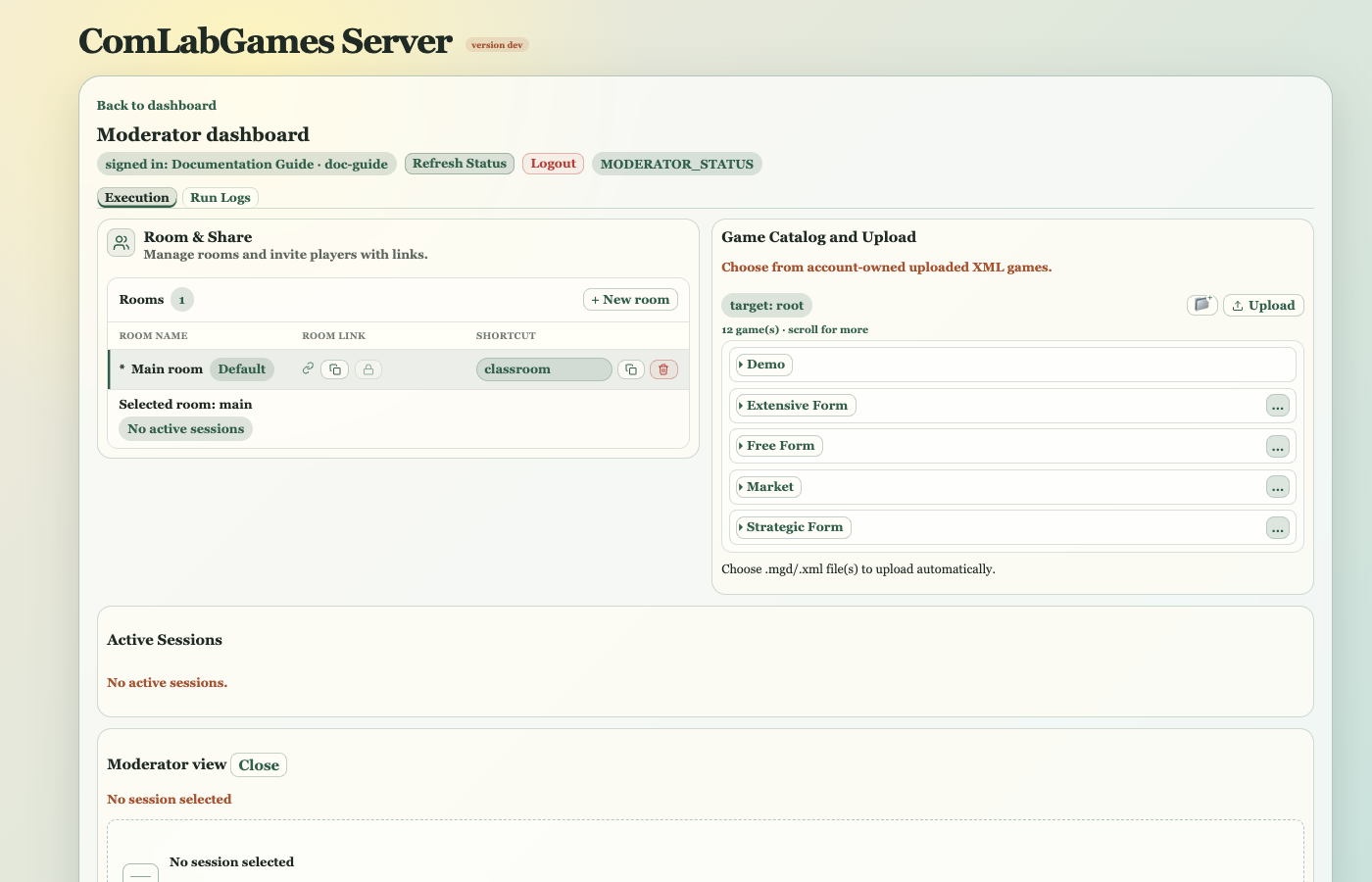Toggle the Main room lock icon
This screenshot has width=1372, height=882.
[368, 369]
